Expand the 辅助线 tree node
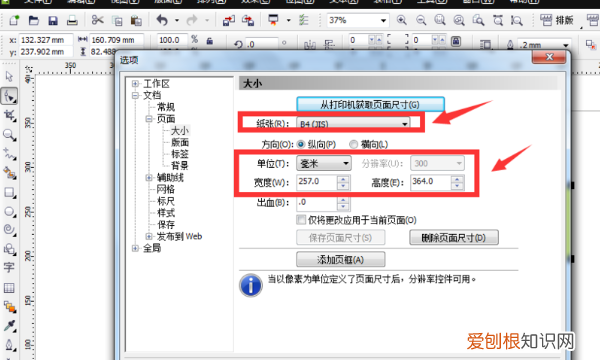Screen dimensions: 600x360 tap(149, 178)
